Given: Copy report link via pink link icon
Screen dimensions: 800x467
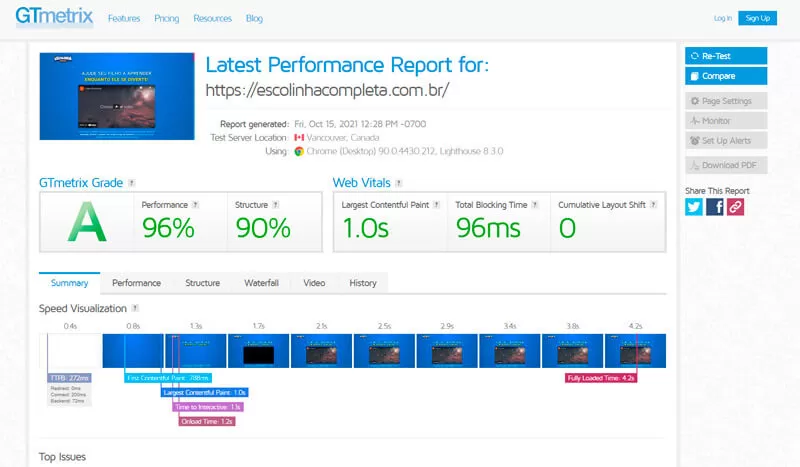Looking at the screenshot, I should [x=736, y=207].
